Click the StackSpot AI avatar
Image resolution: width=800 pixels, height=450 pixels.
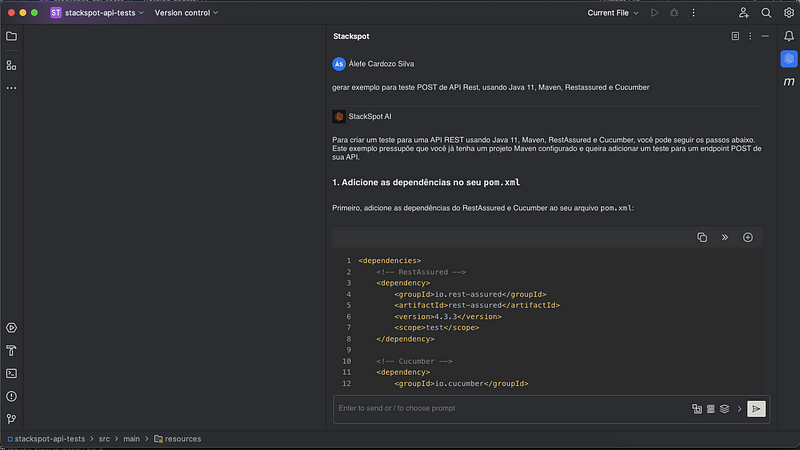pyautogui.click(x=339, y=116)
